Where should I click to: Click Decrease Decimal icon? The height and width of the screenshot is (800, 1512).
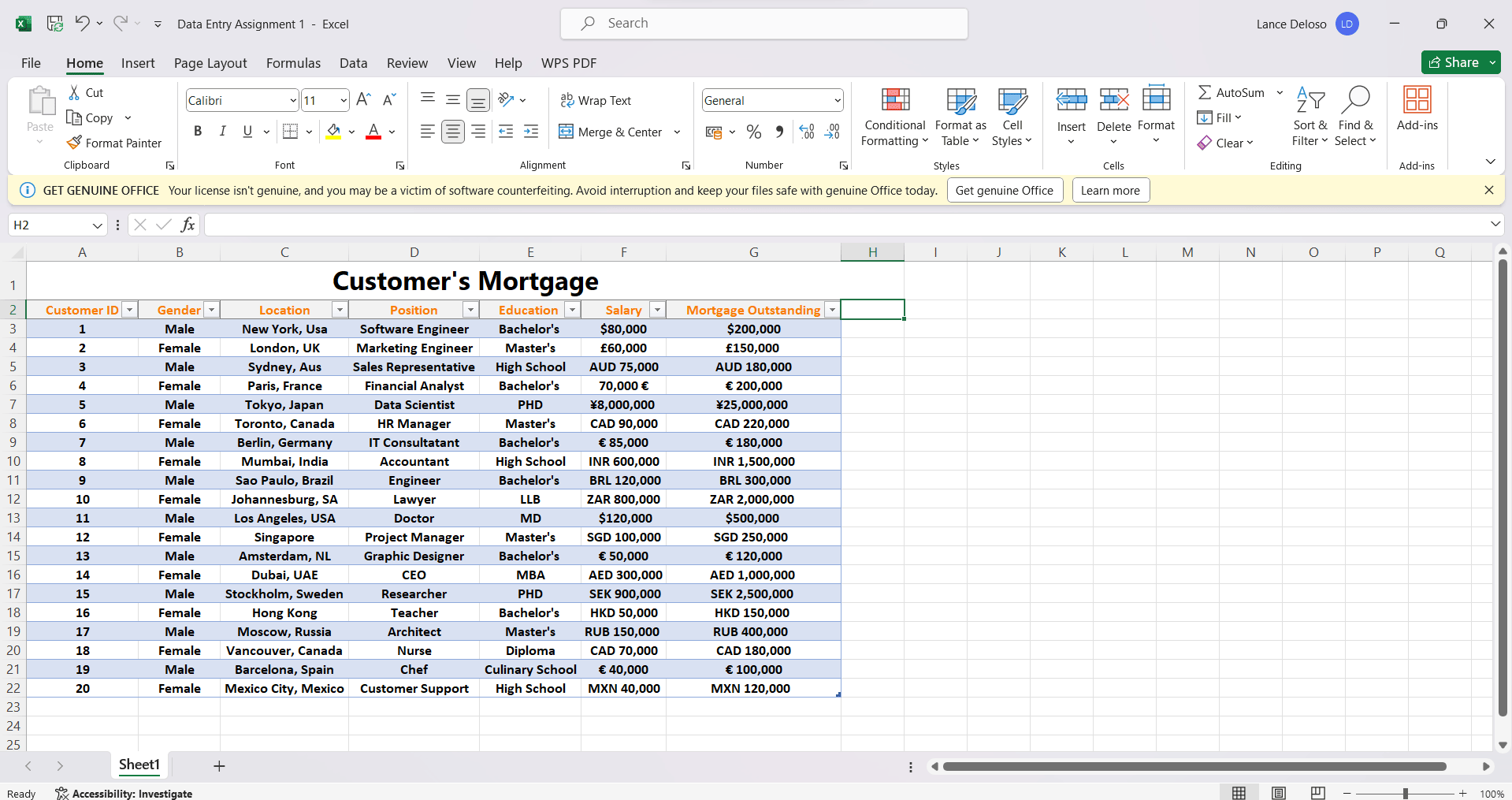832,132
